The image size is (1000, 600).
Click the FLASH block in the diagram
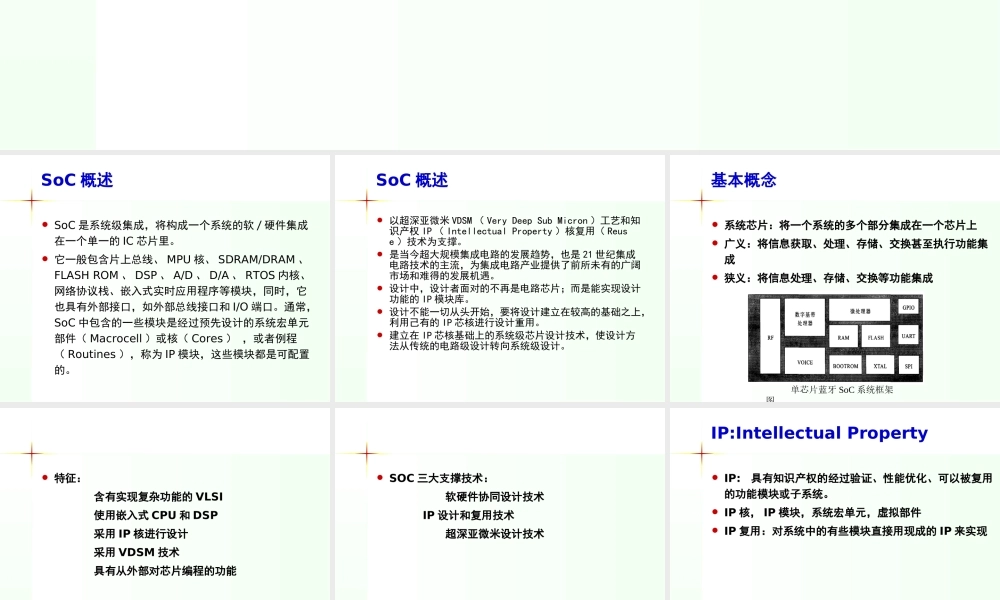(x=876, y=338)
